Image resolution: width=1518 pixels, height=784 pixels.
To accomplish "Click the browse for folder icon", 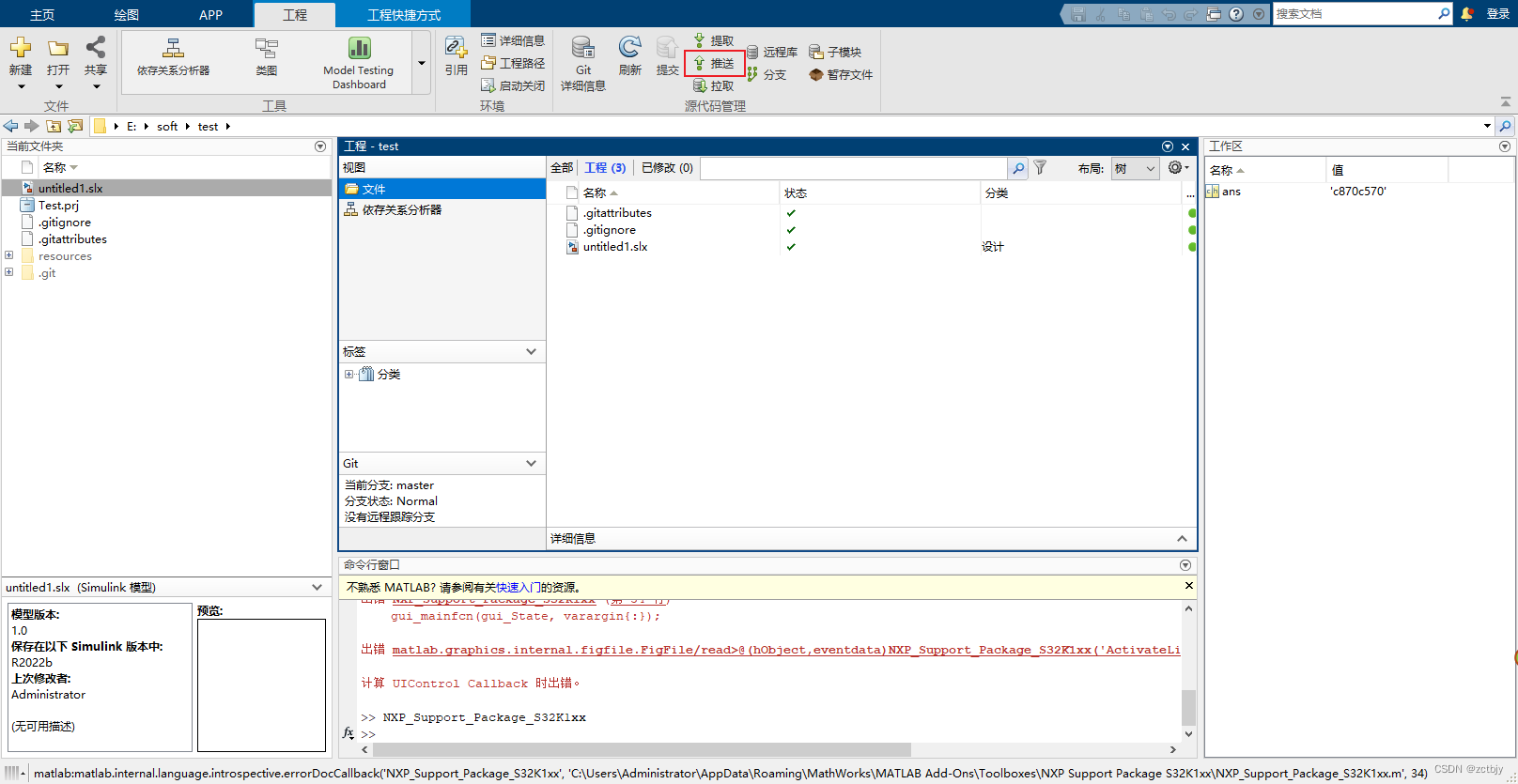I will [75, 126].
